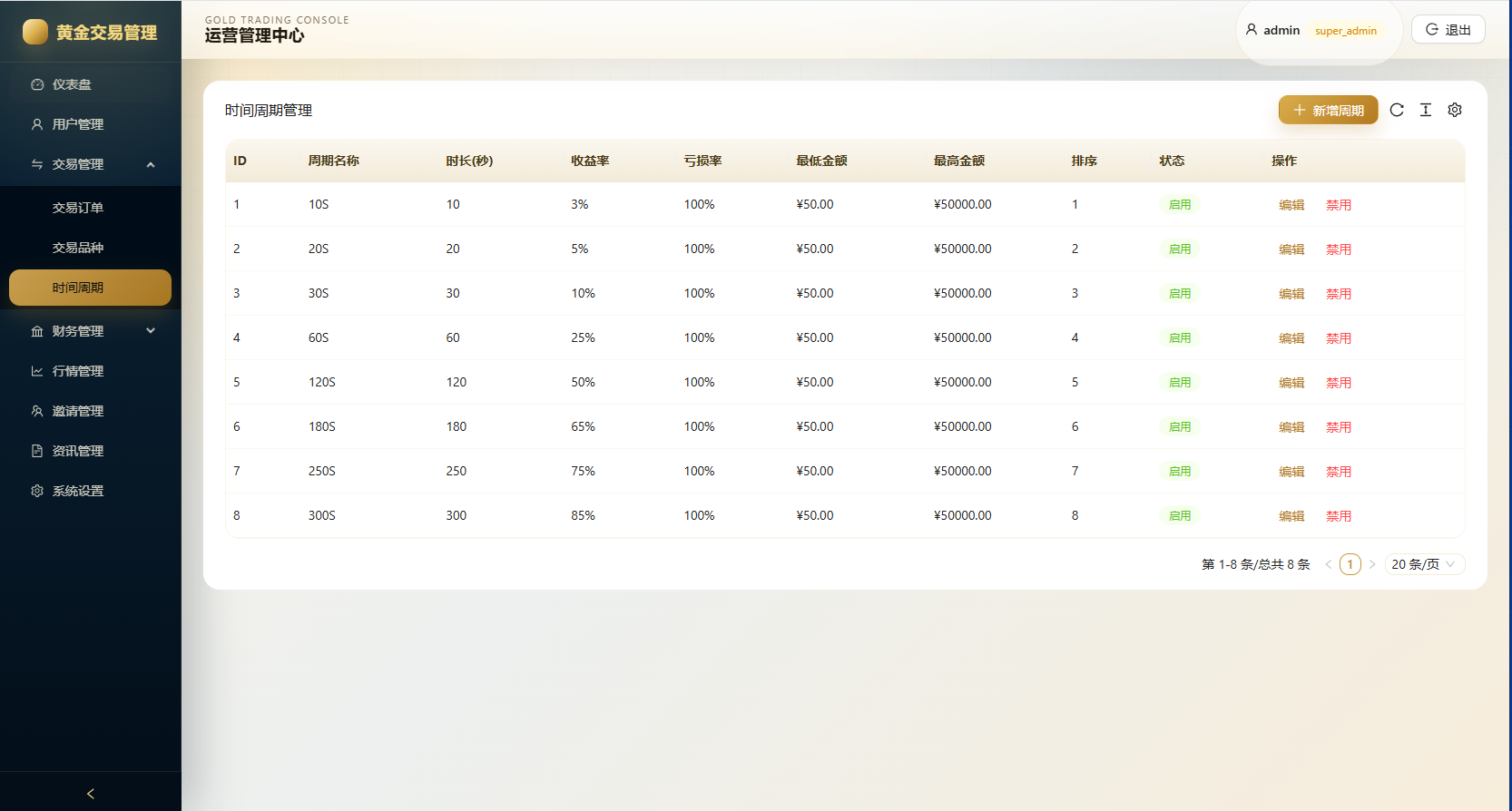Click the admin user avatar icon

(1252, 30)
